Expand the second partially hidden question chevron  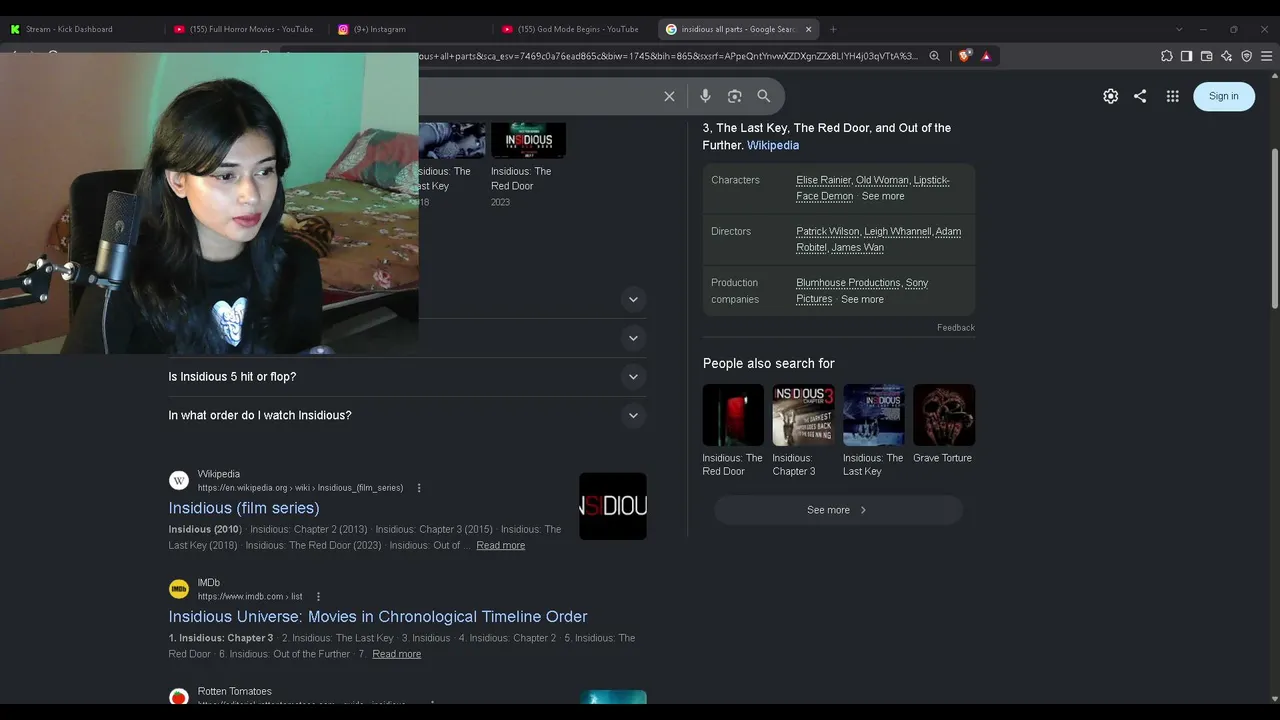click(x=633, y=338)
